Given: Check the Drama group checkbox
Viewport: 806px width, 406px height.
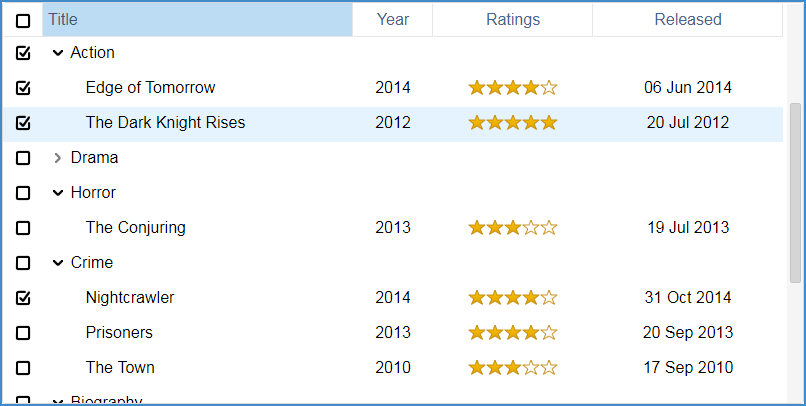Looking at the screenshot, I should pyautogui.click(x=23, y=158).
